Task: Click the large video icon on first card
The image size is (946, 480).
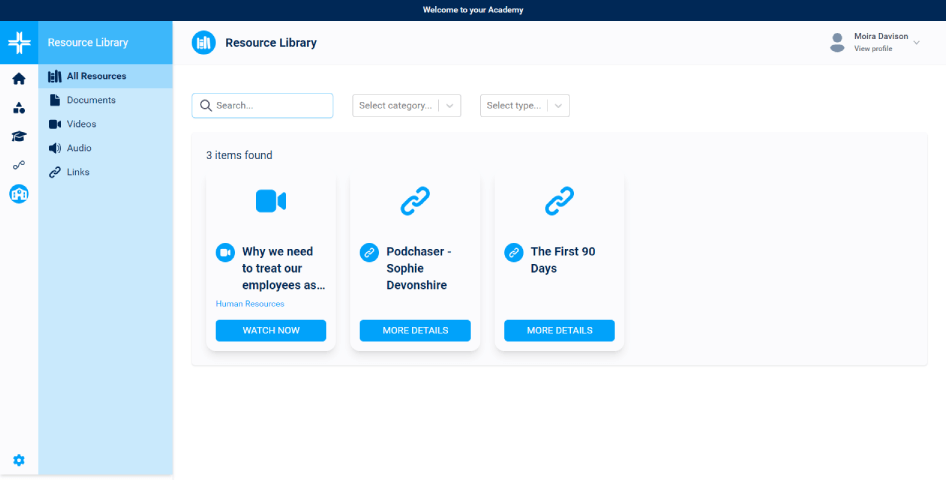Action: [x=270, y=201]
